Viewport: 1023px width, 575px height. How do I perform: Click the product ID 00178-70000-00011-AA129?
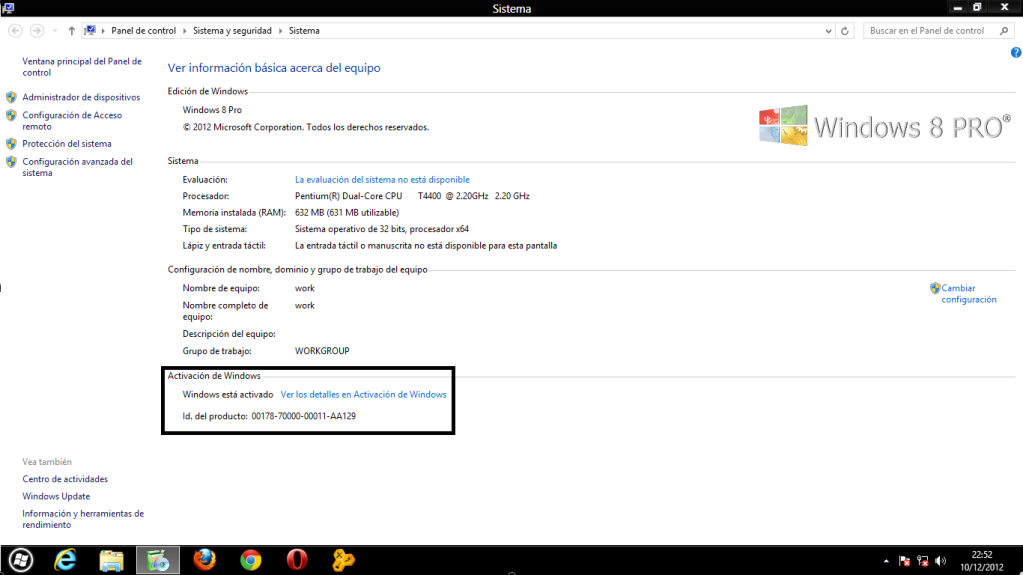[x=303, y=416]
